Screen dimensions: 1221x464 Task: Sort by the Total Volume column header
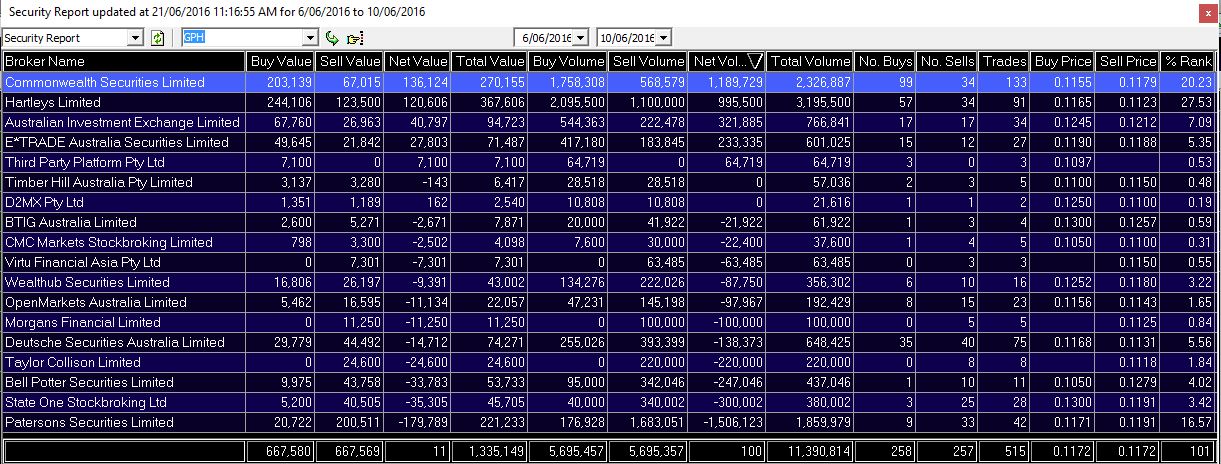click(x=811, y=61)
